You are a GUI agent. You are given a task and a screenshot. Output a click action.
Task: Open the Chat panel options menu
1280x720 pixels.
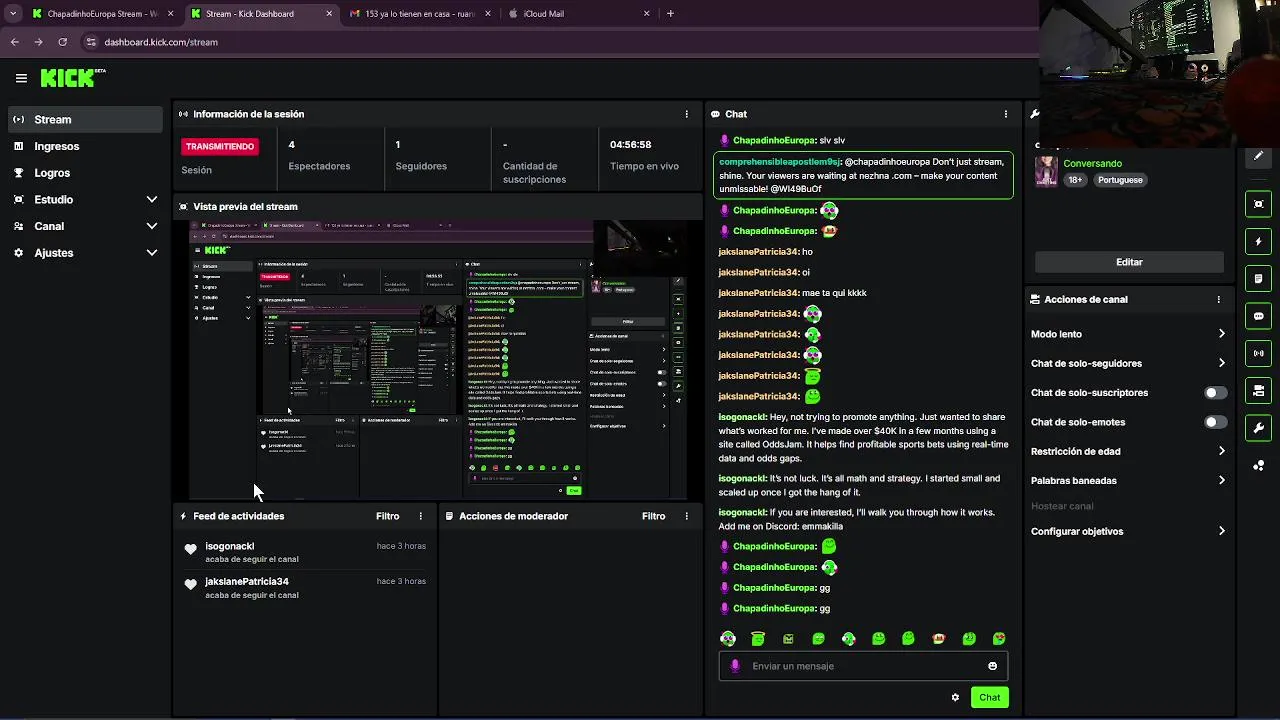1006,114
